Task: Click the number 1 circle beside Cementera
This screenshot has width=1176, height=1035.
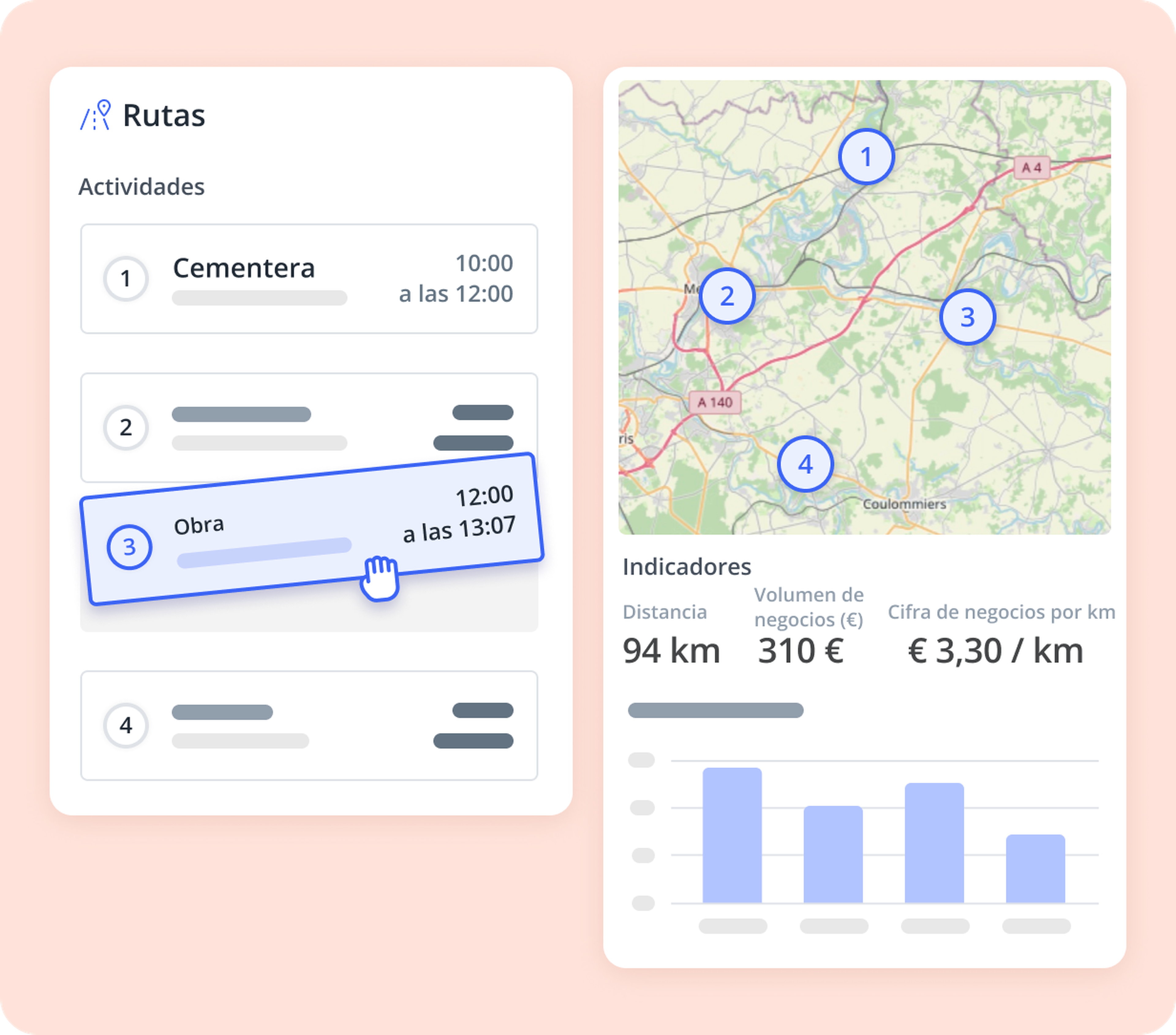Action: point(126,278)
